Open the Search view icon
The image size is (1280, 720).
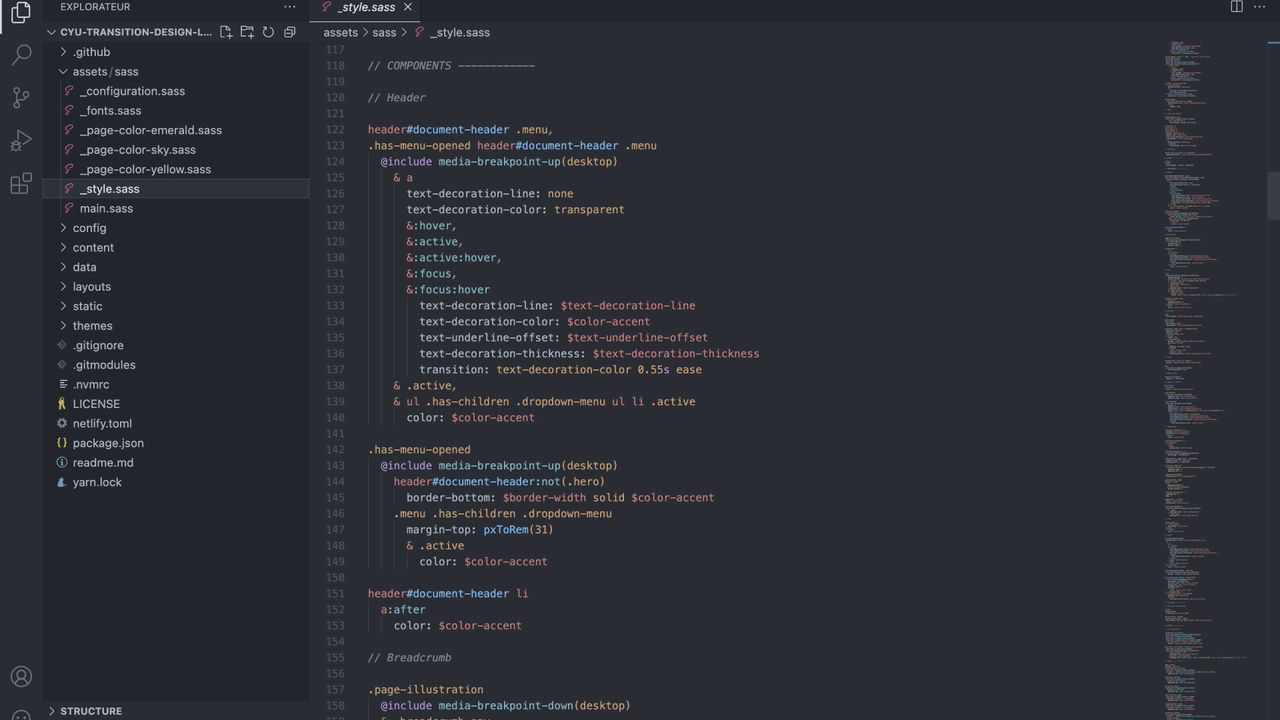21,54
